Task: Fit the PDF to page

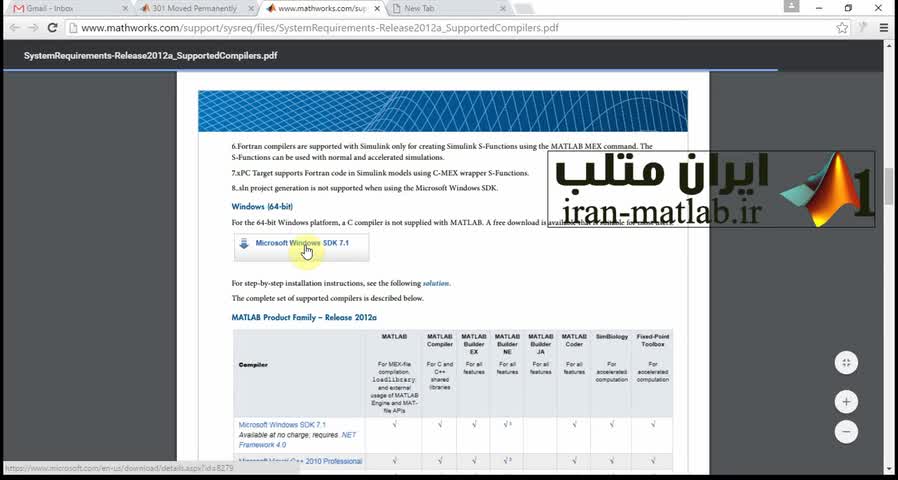Action: (846, 363)
